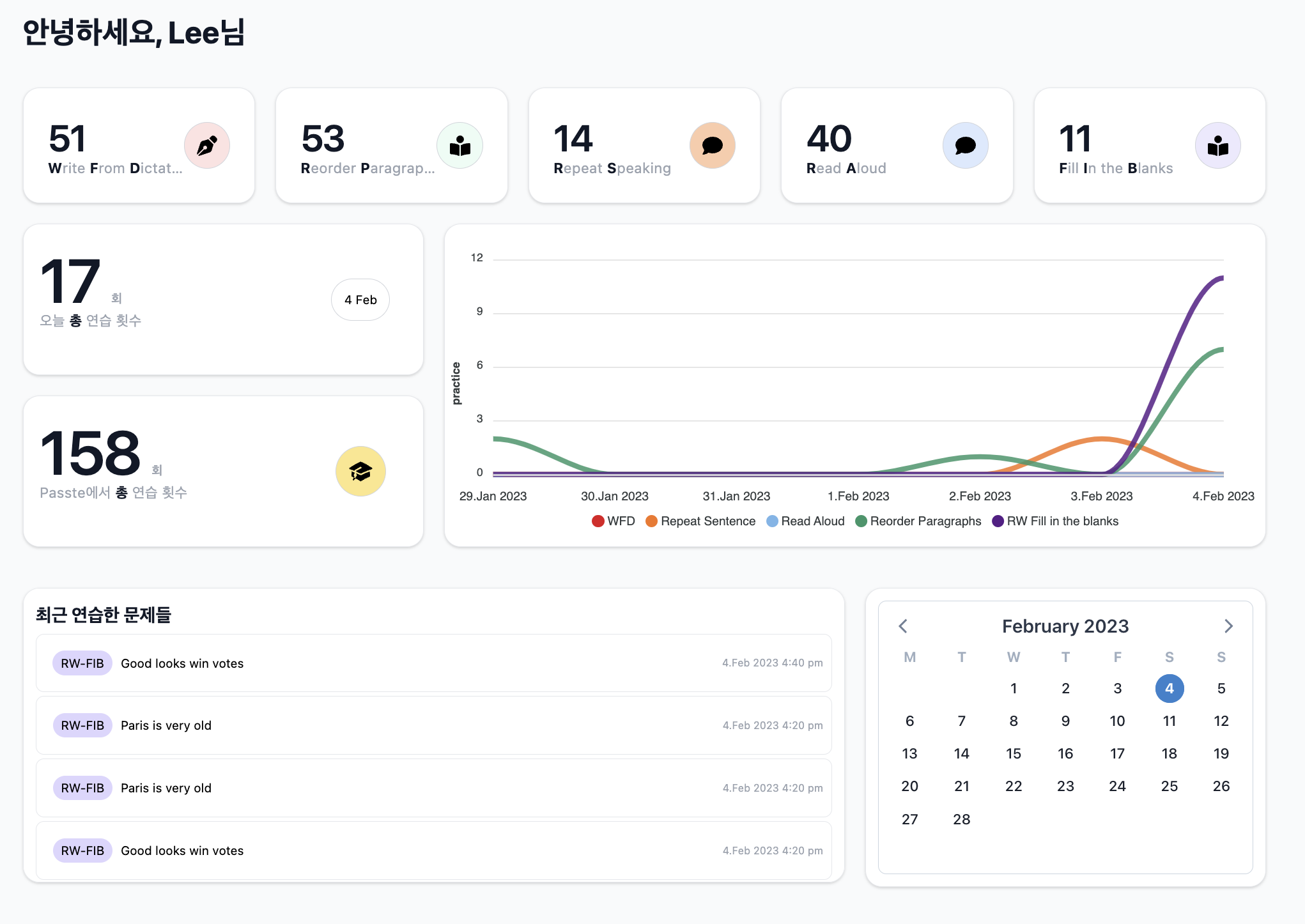Go to next month in calendar
Screen dimensions: 1305x924
point(1228,626)
